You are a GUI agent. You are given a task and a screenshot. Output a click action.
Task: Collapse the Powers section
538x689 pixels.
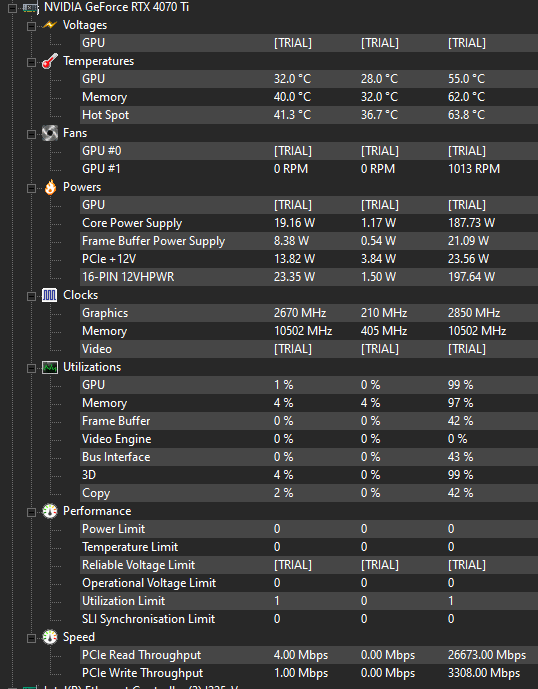click(x=31, y=188)
